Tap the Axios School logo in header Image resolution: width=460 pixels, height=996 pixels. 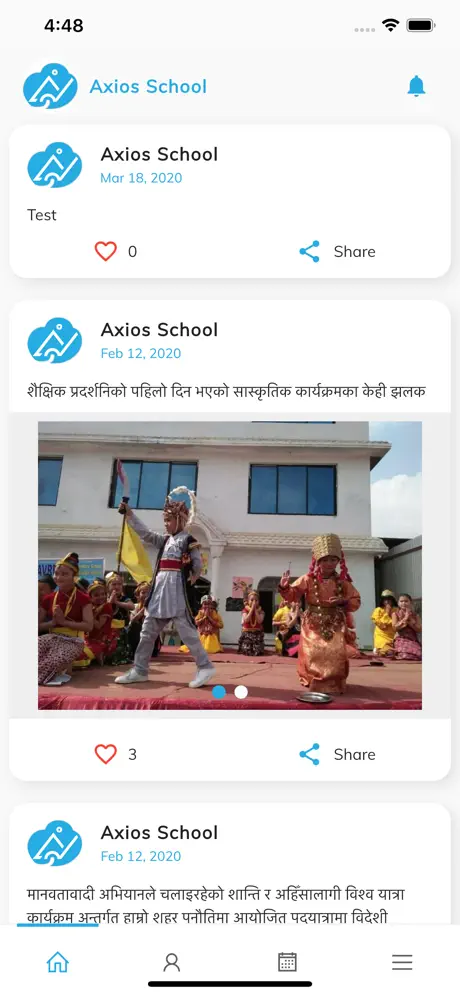(x=50, y=86)
